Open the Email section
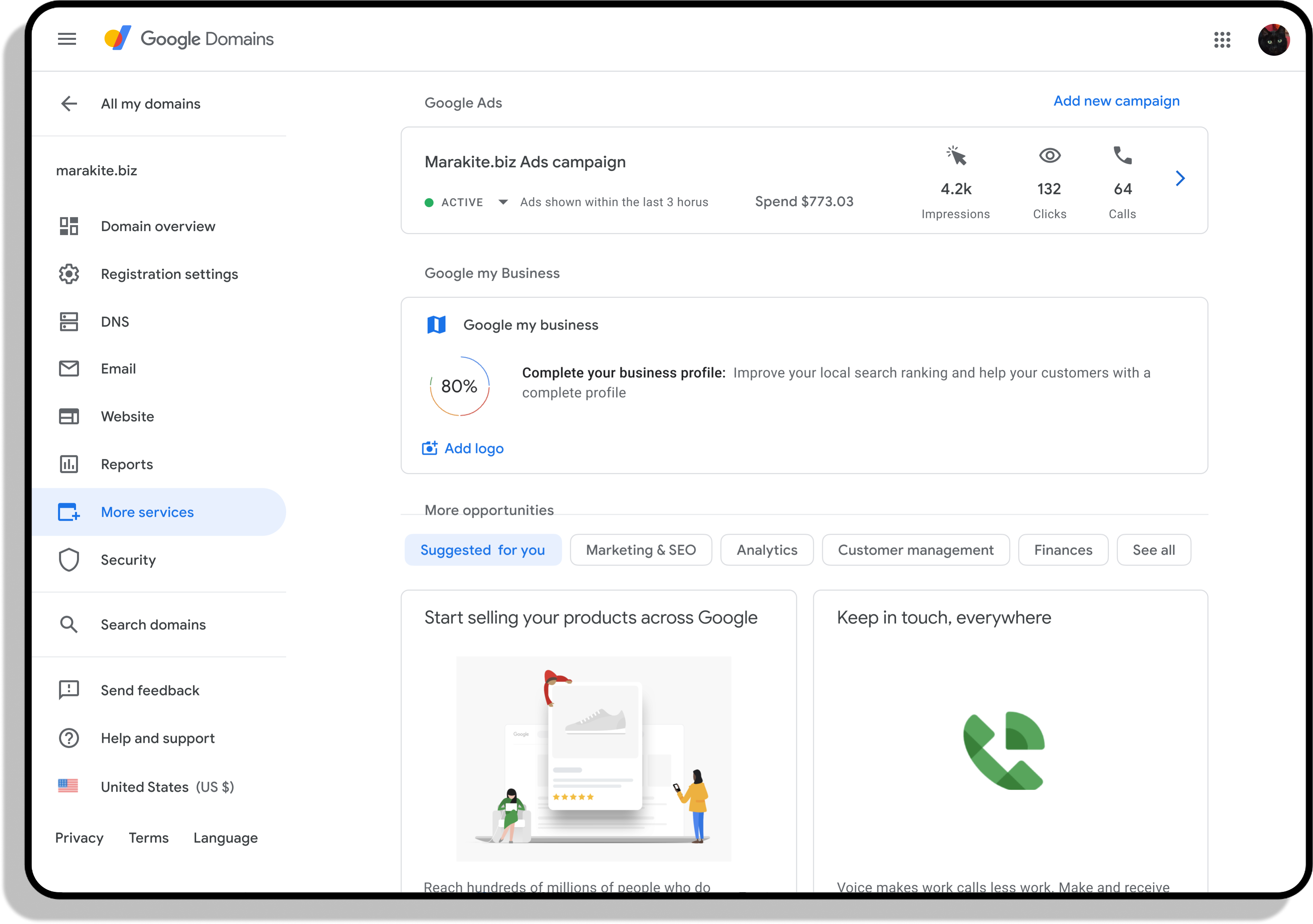1313x924 pixels. point(159,369)
